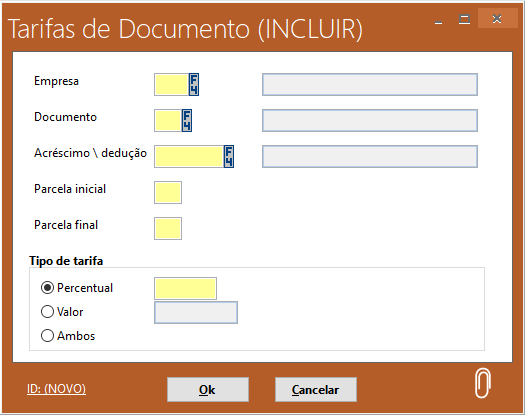Confirm with the Ok button
This screenshot has width=525, height=415.
click(208, 390)
